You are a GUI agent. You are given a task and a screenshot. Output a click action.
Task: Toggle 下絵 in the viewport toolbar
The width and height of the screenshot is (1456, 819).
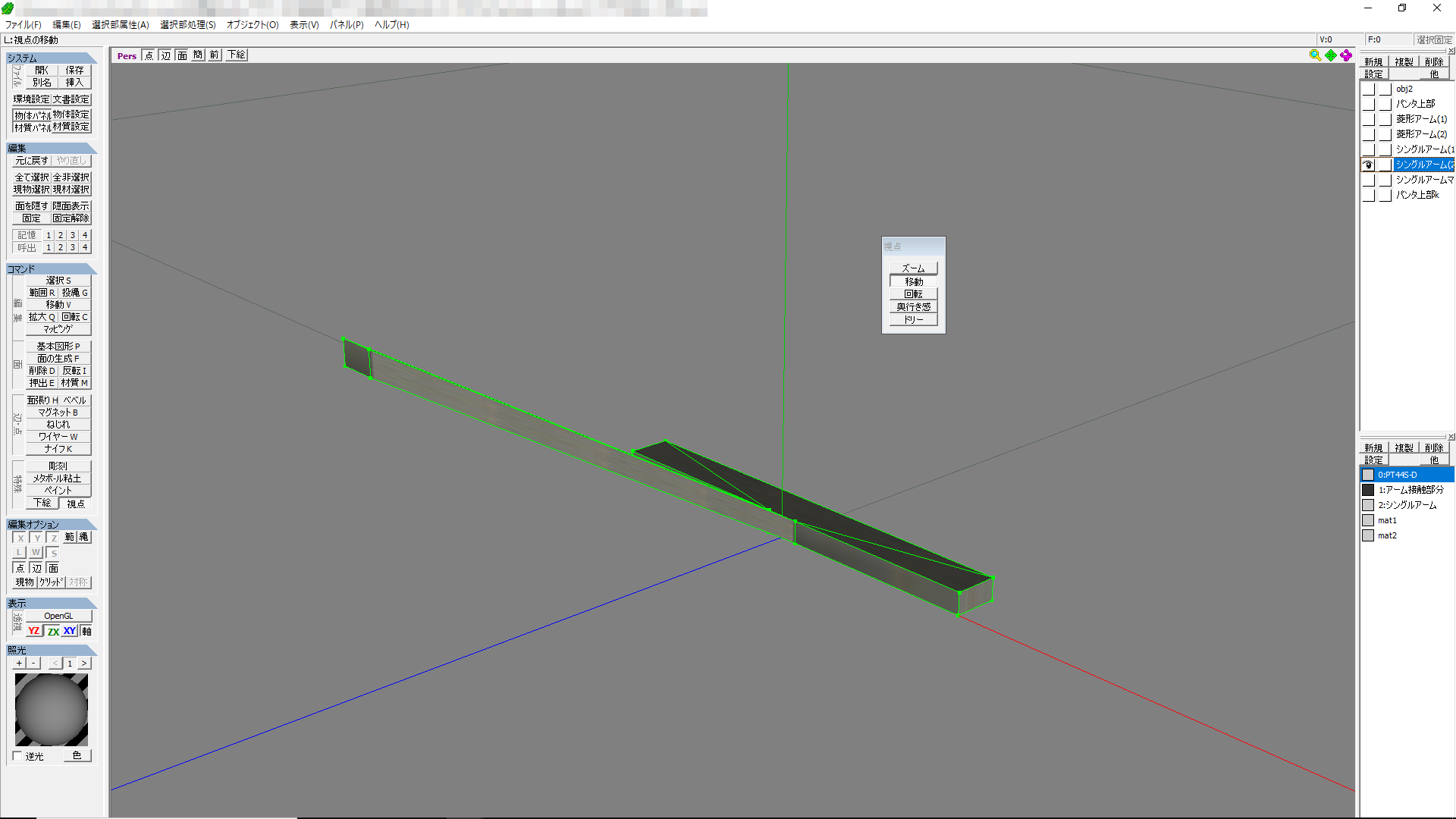tap(237, 55)
